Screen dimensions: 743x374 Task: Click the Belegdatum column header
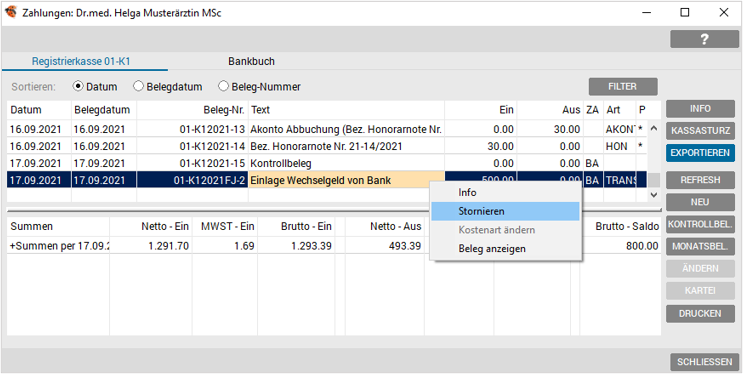click(x=104, y=110)
